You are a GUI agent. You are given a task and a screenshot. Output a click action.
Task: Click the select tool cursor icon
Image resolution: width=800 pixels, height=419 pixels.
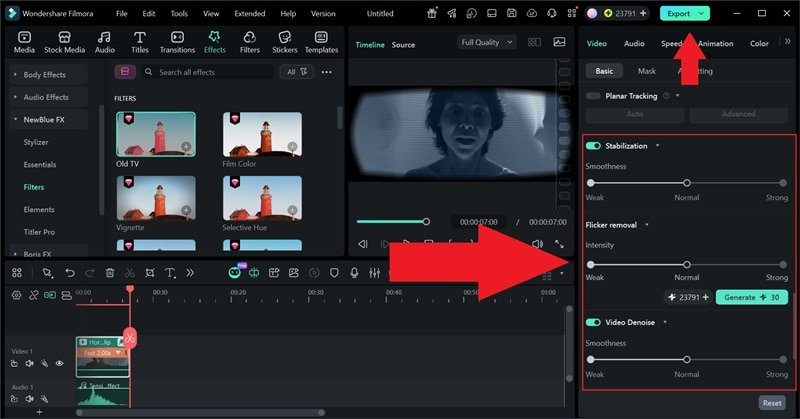(x=47, y=273)
